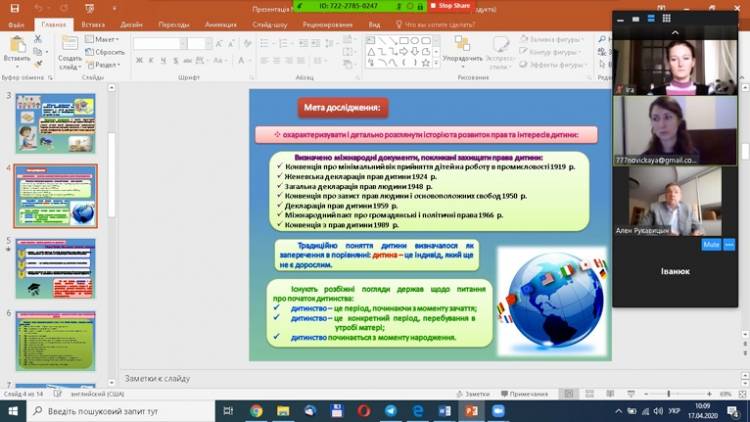Open Chrome from the Windows taskbar
Screen dimensions: 750x422
pos(256,411)
